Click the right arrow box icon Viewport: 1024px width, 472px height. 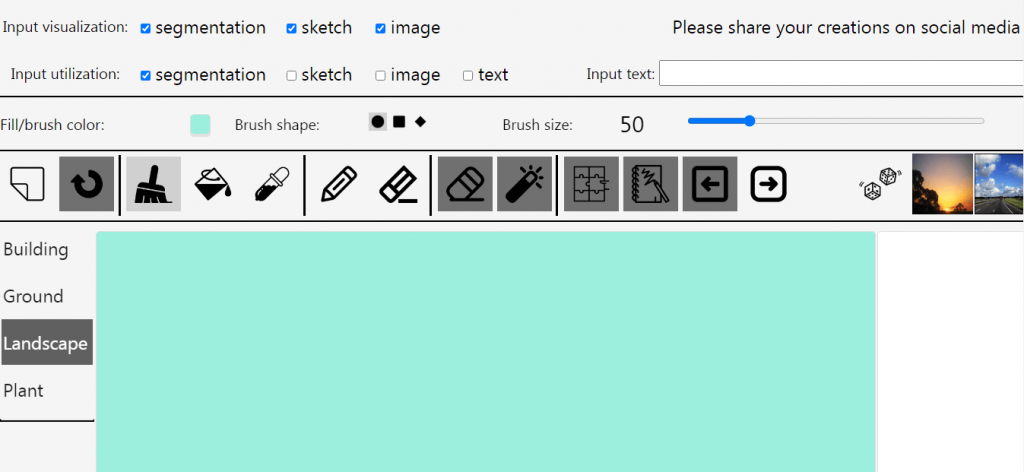[x=769, y=184]
